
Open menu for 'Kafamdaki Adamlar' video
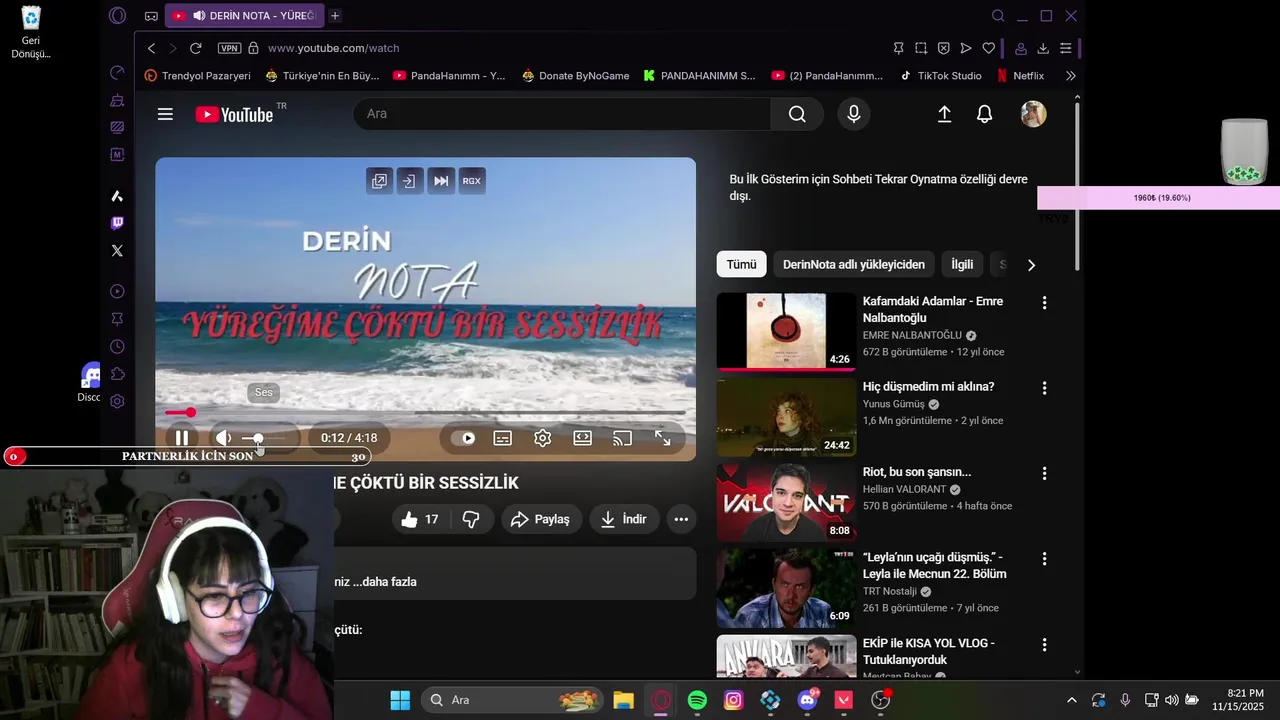tap(1044, 302)
